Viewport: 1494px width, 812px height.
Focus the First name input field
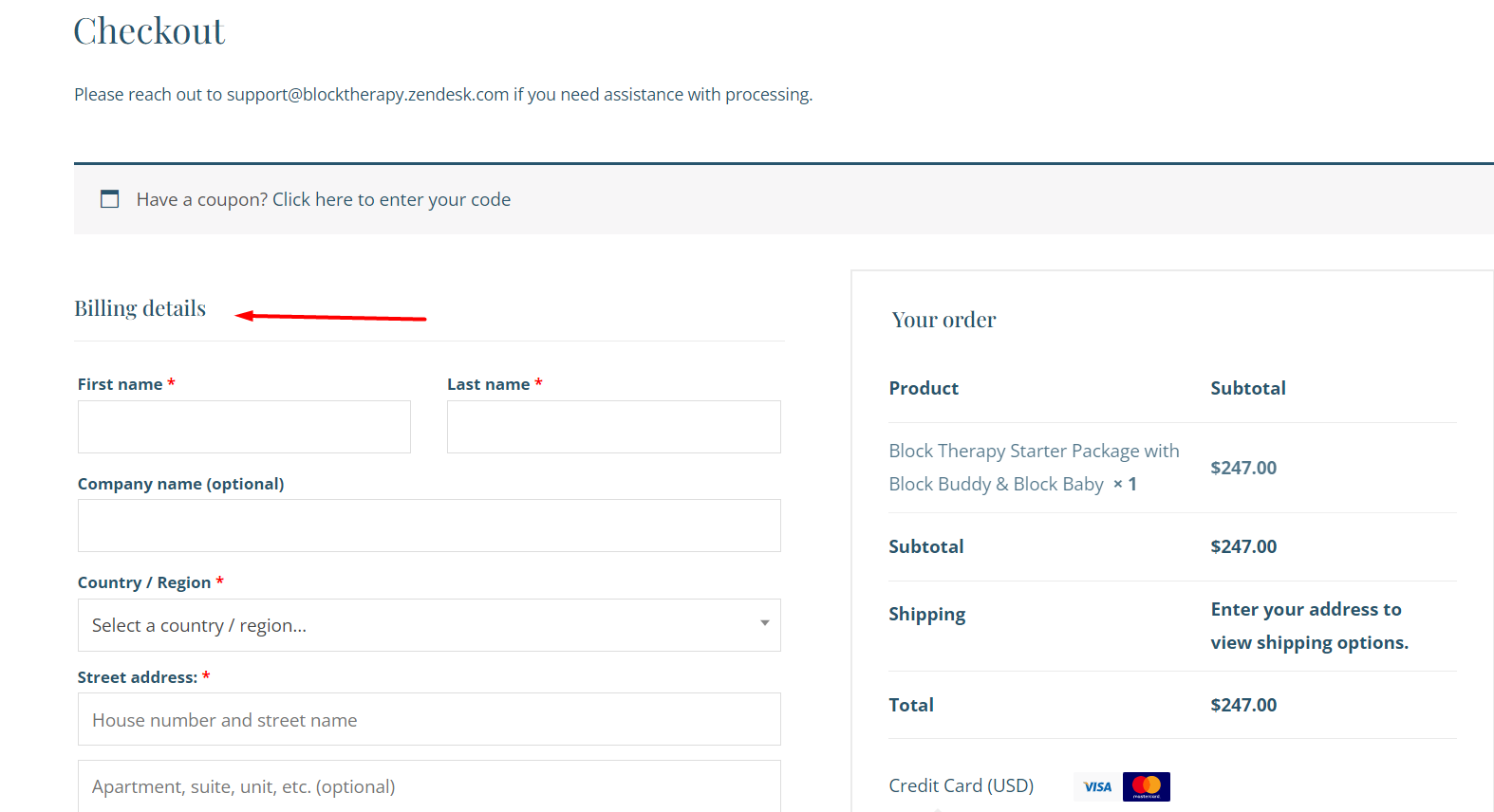click(244, 427)
